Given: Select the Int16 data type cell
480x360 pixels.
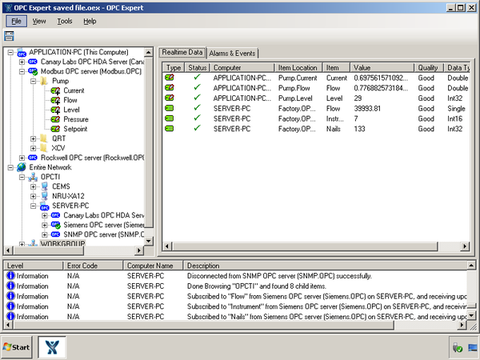Looking at the screenshot, I should (x=455, y=119).
